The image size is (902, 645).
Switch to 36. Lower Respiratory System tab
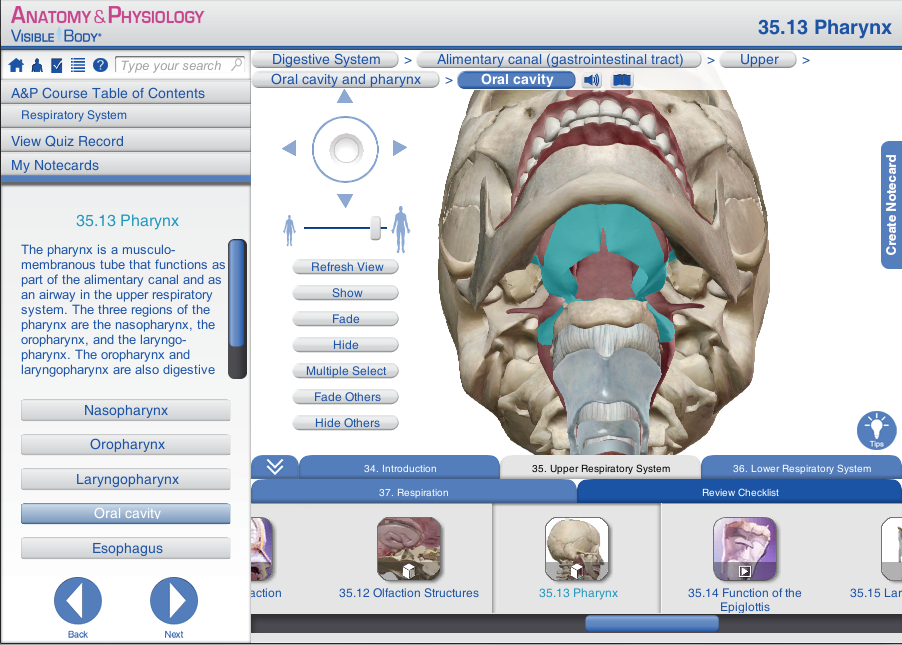[x=801, y=468]
